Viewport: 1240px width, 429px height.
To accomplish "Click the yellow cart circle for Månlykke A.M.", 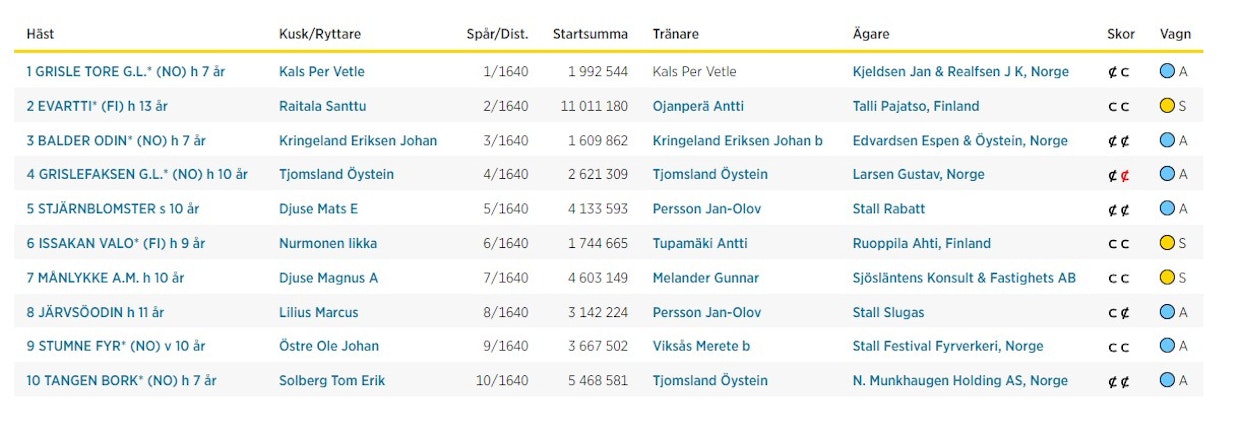I will (1166, 278).
